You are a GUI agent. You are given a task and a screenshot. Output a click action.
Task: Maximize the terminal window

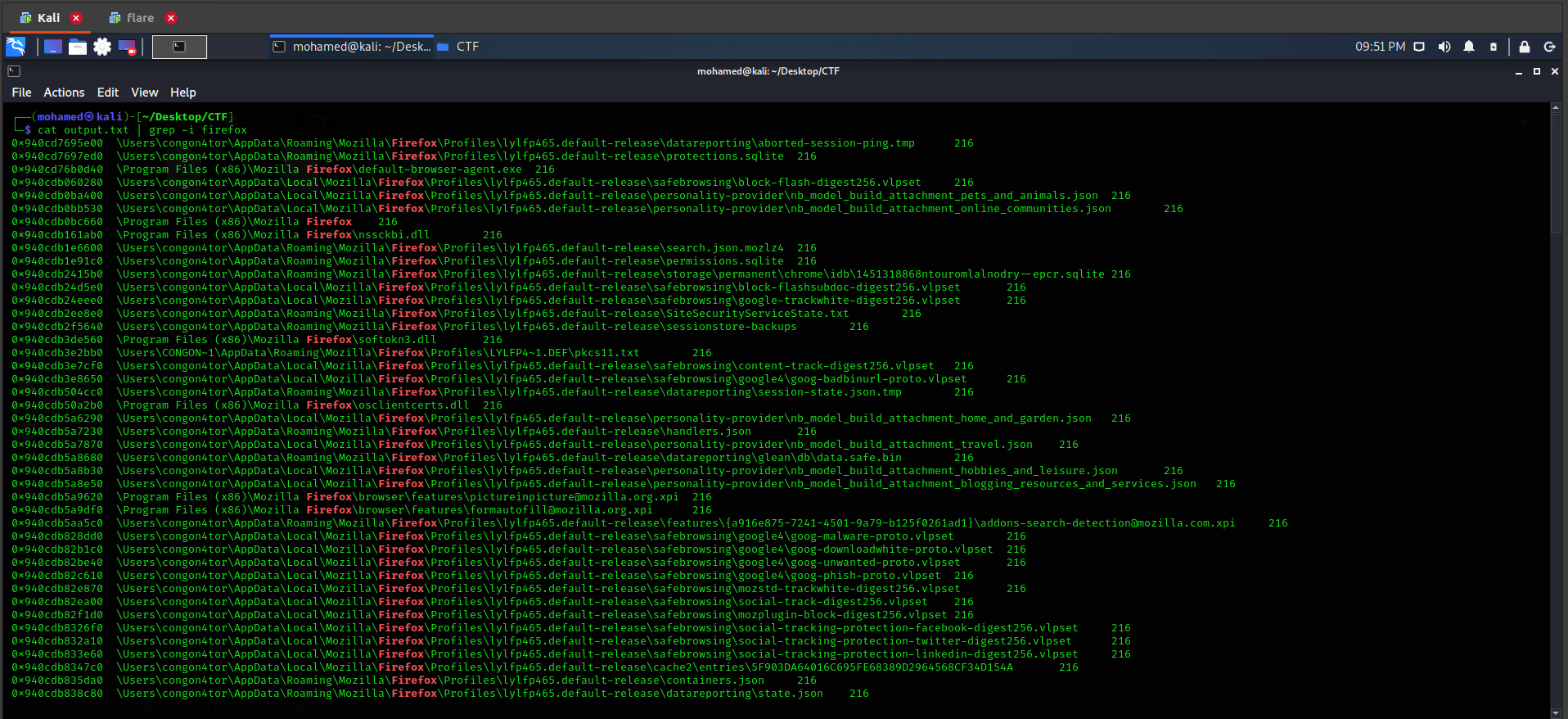click(1537, 72)
